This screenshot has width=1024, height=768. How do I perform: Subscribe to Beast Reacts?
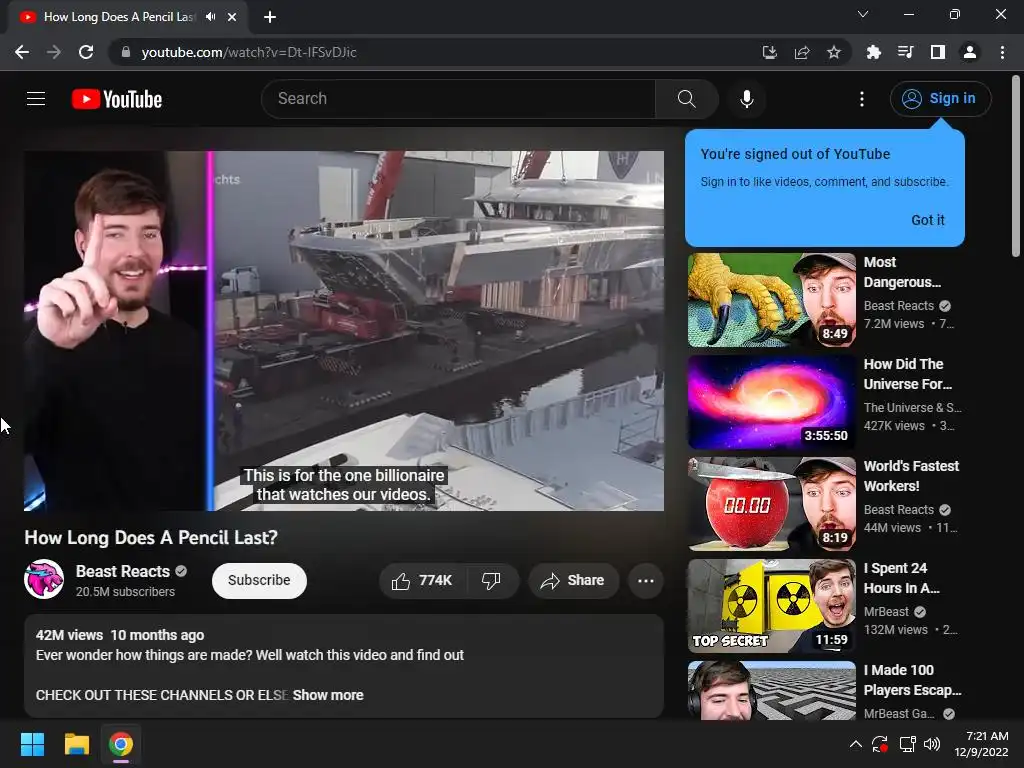(259, 581)
